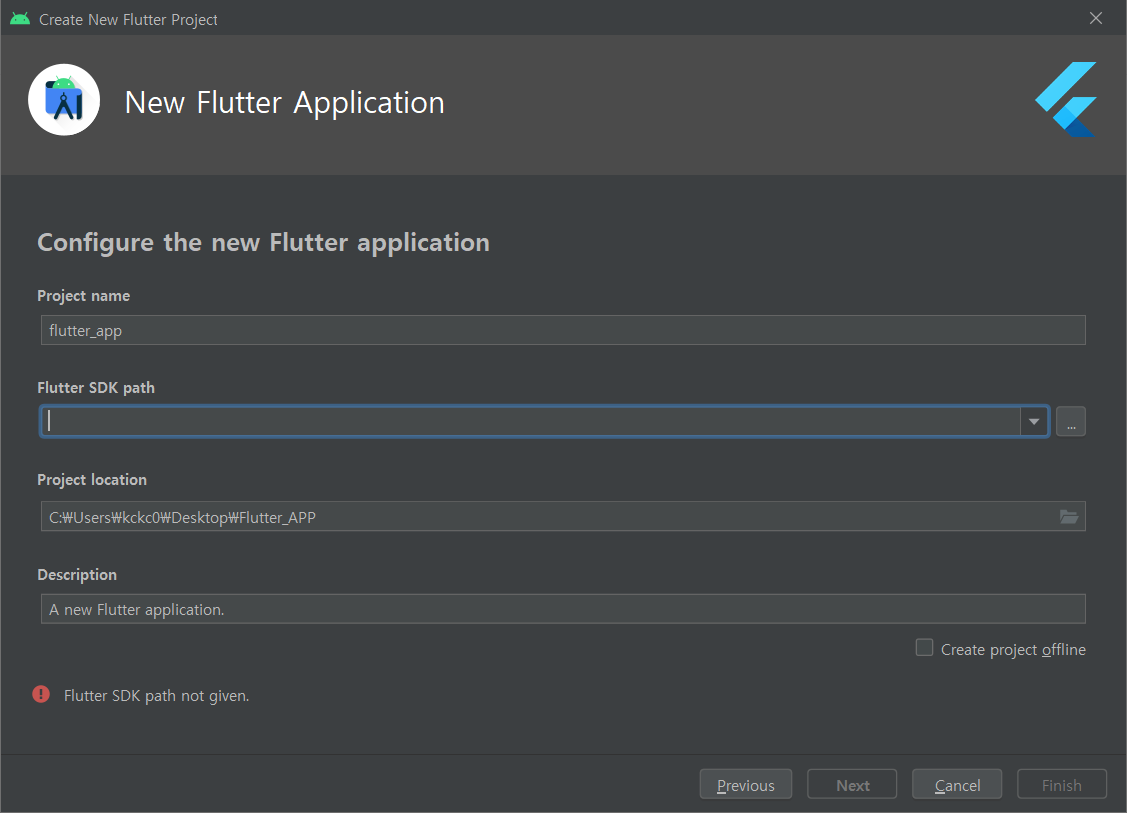Focus the Flutter SDK path text field
1127x813 pixels.
pos(530,421)
